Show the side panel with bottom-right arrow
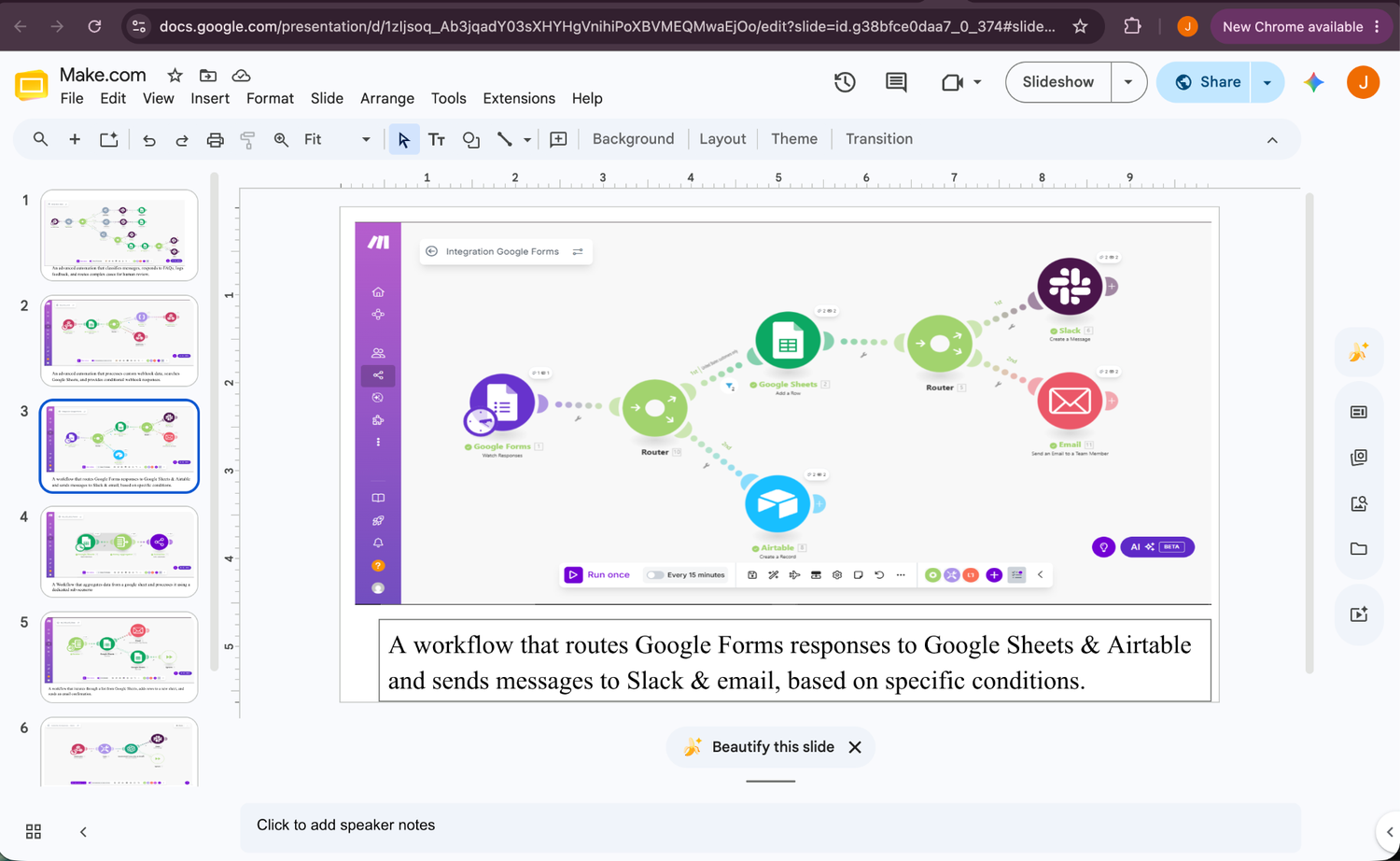Viewport: 1400px width, 861px height. click(x=1389, y=831)
